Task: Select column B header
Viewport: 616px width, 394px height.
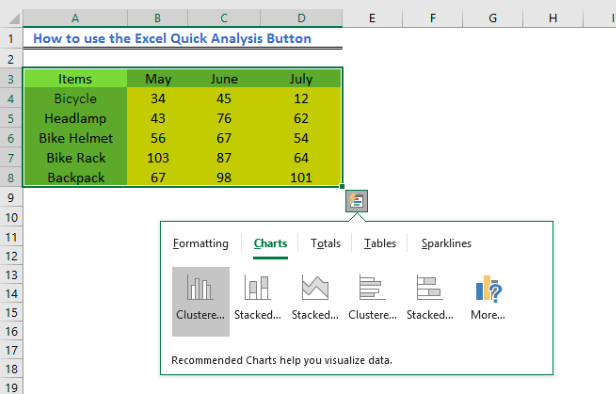Action: tap(158, 18)
